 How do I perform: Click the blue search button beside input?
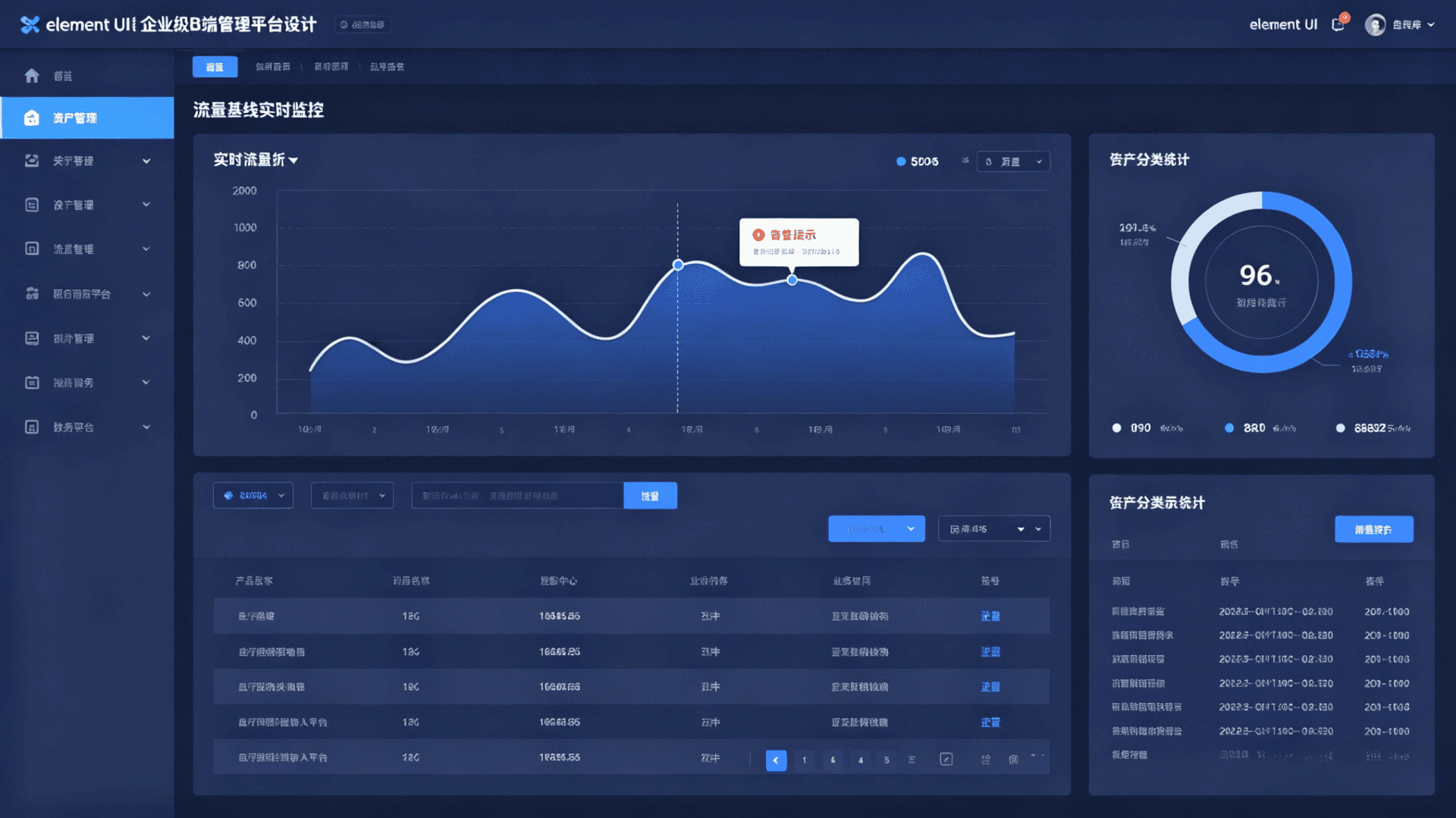tap(650, 496)
